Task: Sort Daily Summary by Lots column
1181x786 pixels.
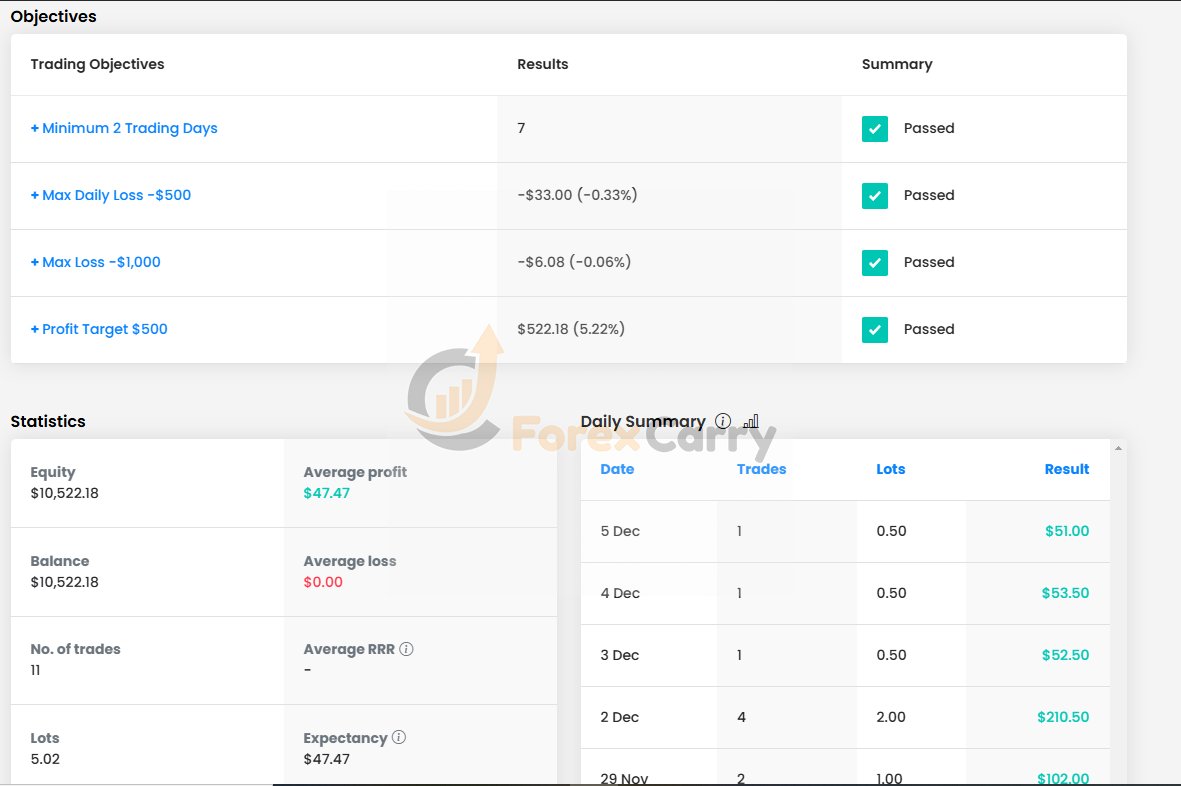Action: pos(890,469)
